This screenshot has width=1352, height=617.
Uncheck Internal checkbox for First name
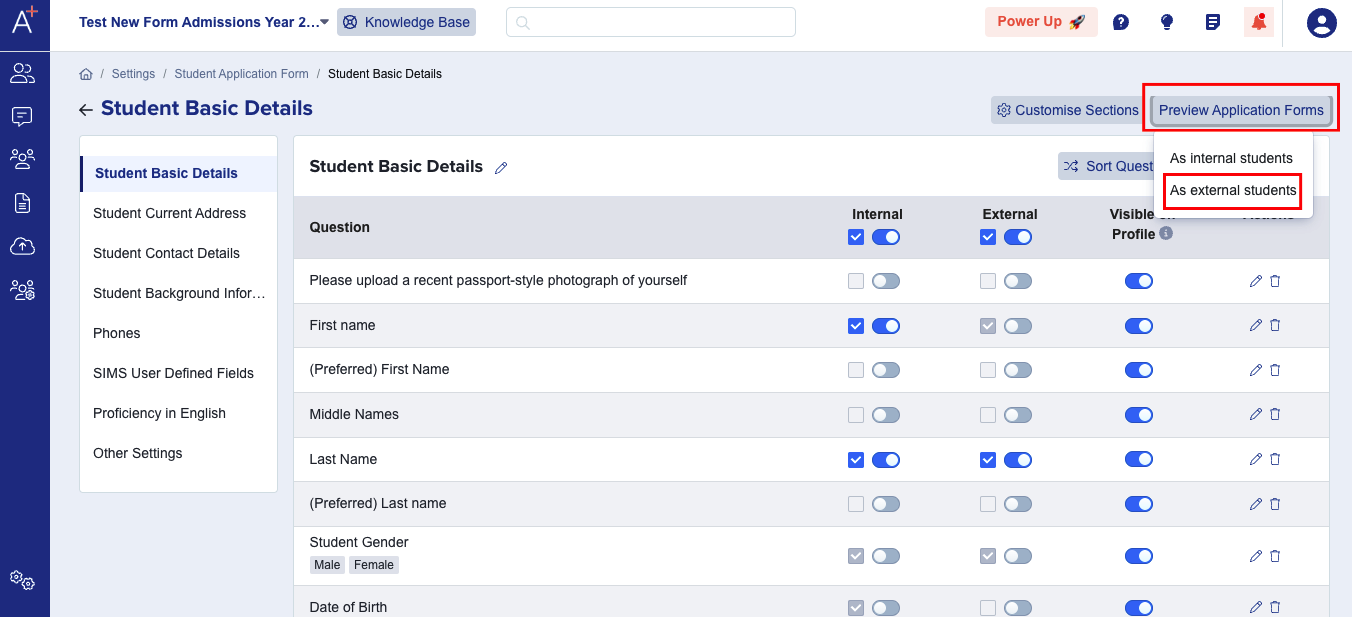tap(855, 326)
